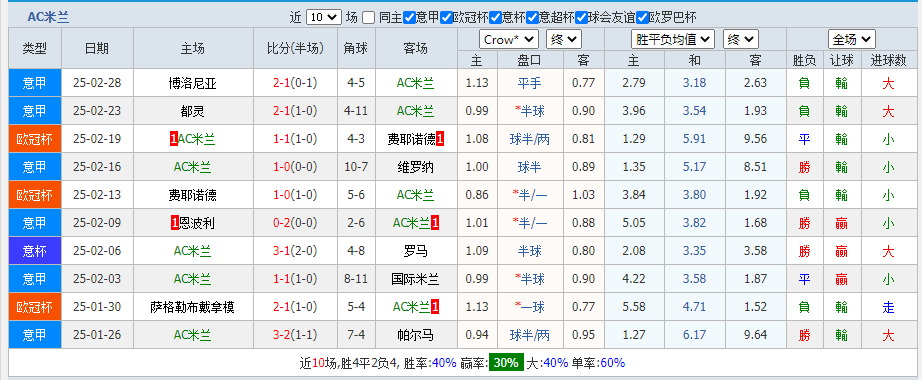Click the 让球 column header
This screenshot has width=922, height=380.
pyautogui.click(x=841, y=59)
